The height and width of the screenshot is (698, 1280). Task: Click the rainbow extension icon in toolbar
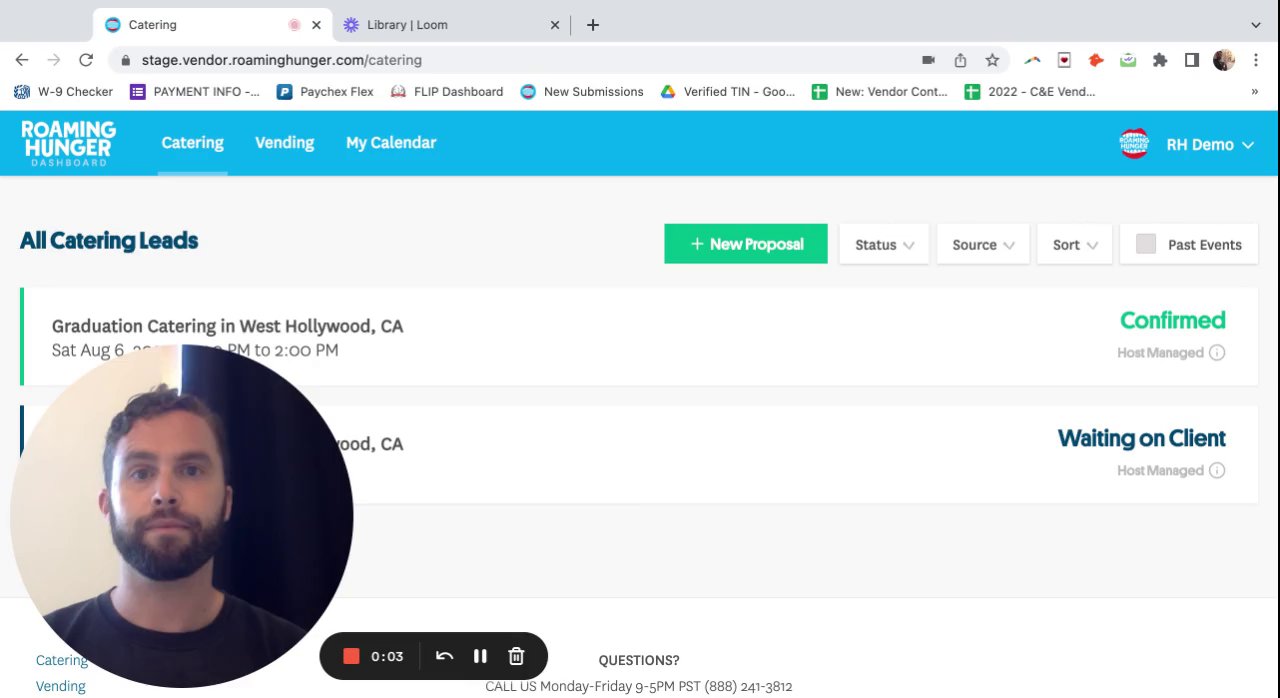click(1032, 60)
